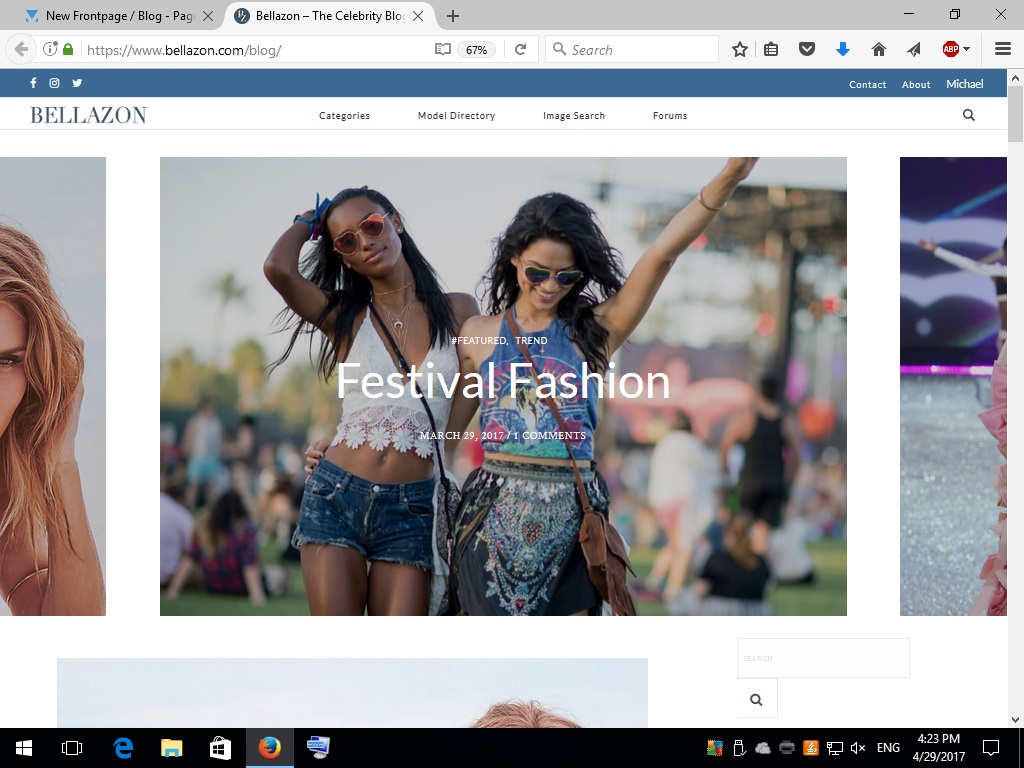
Task: Toggle Reader View in the address bar
Action: tap(443, 49)
